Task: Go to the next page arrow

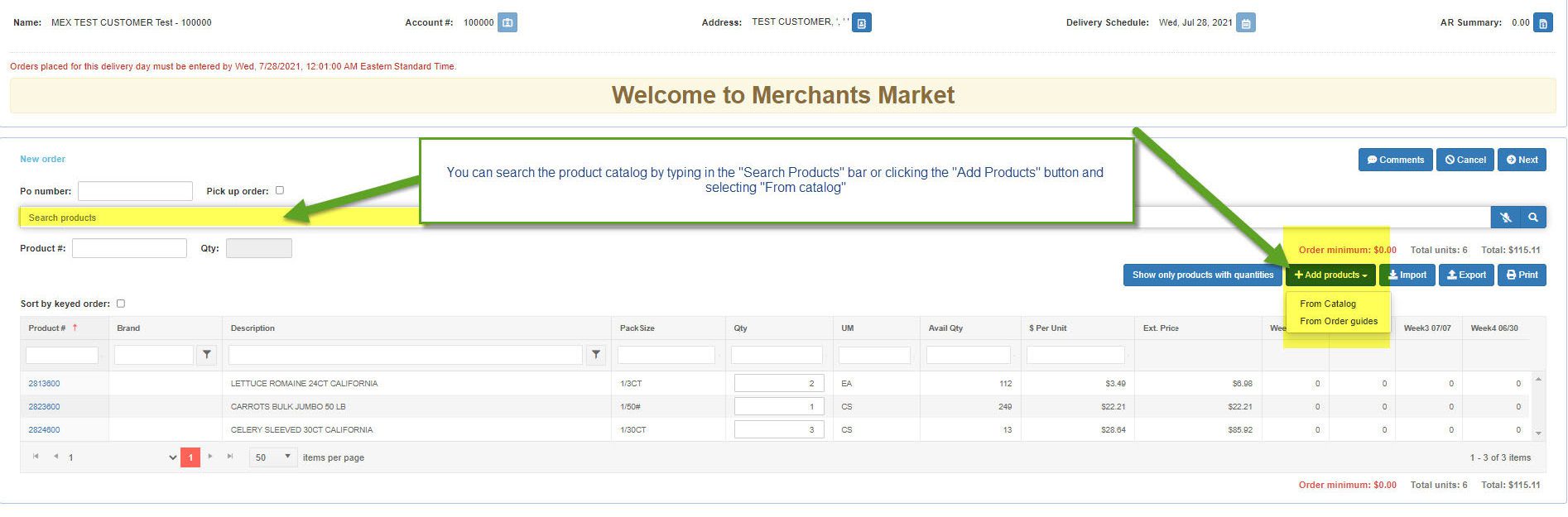Action: coord(210,457)
